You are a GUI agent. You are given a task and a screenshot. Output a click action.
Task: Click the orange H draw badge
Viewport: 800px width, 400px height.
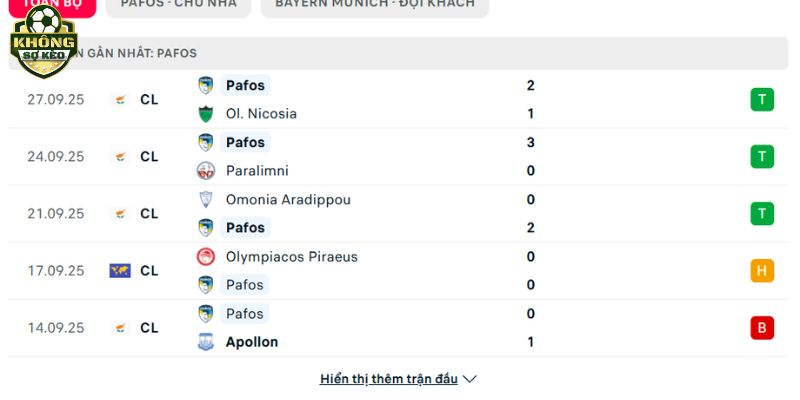tap(762, 271)
